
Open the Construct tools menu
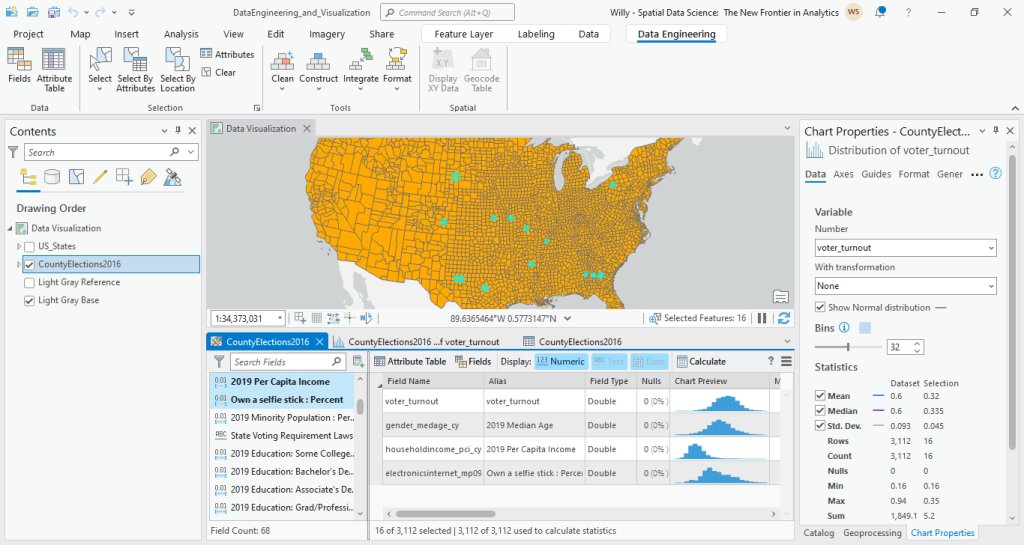[319, 69]
